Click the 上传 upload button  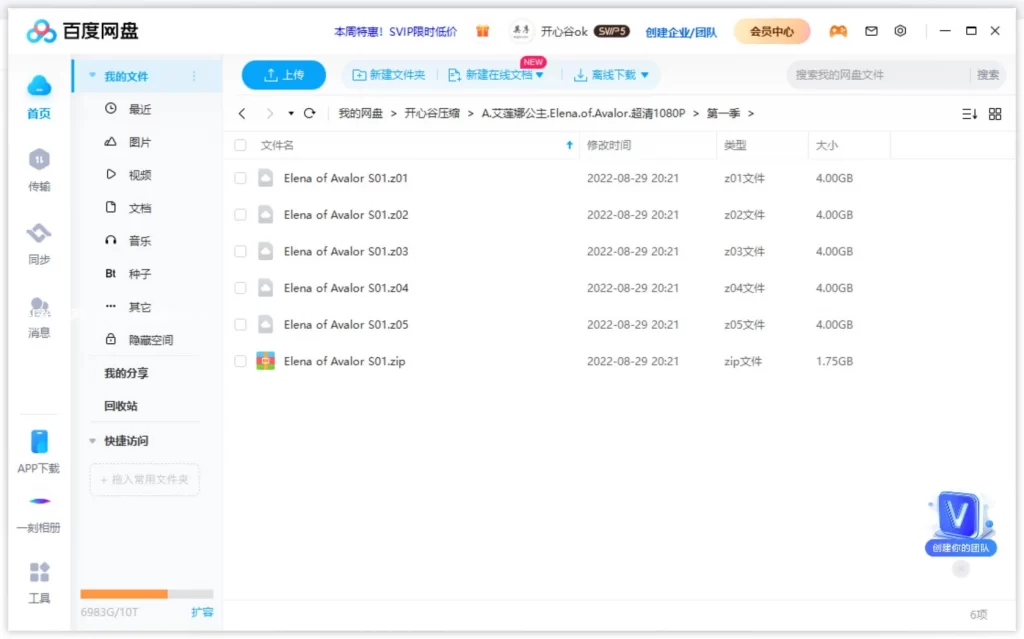click(x=283, y=75)
